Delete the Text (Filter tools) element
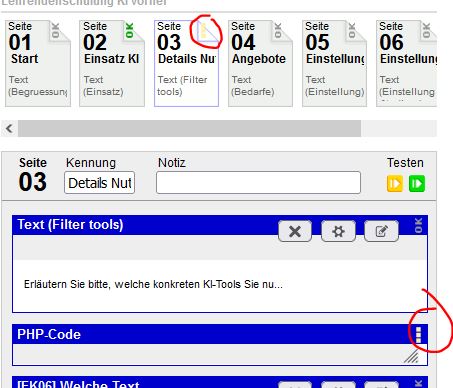The width and height of the screenshot is (453, 388). click(x=295, y=231)
